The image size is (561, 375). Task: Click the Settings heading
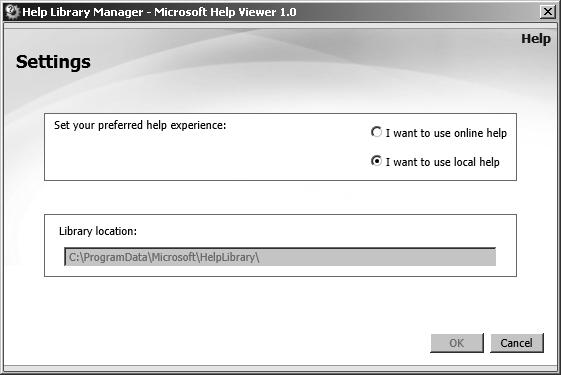tap(53, 62)
